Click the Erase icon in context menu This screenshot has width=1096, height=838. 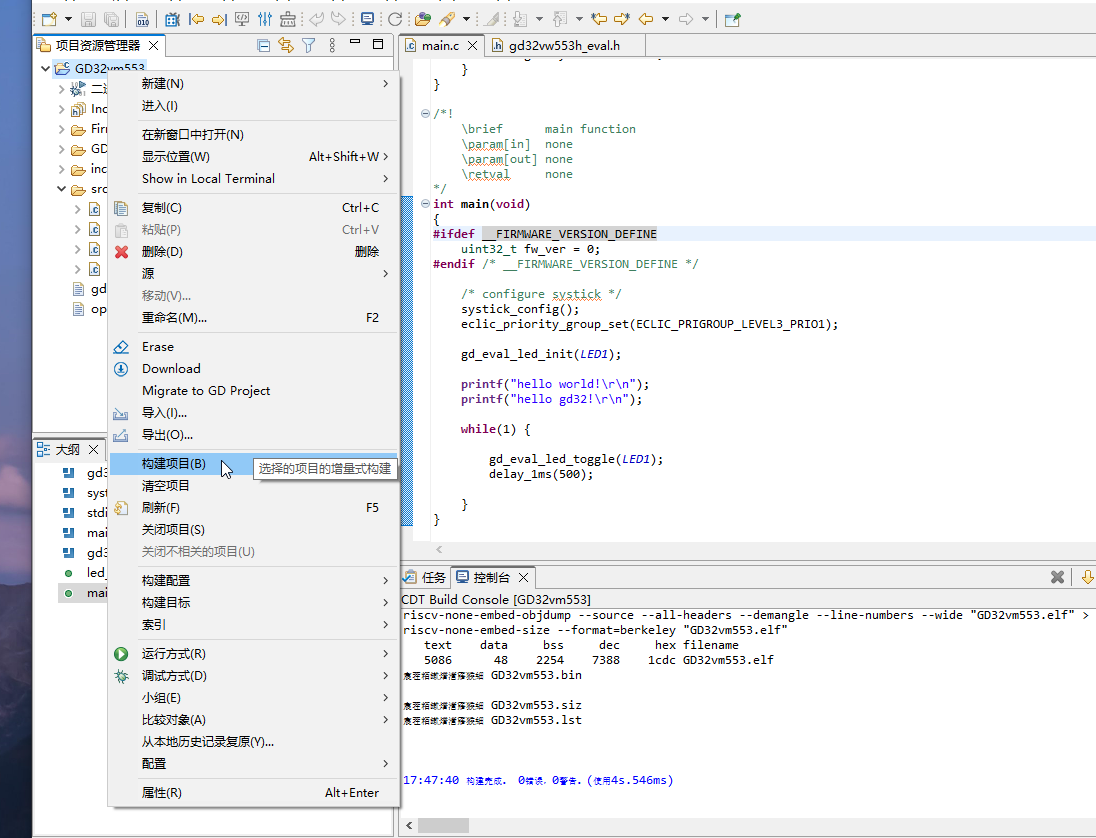pos(121,347)
